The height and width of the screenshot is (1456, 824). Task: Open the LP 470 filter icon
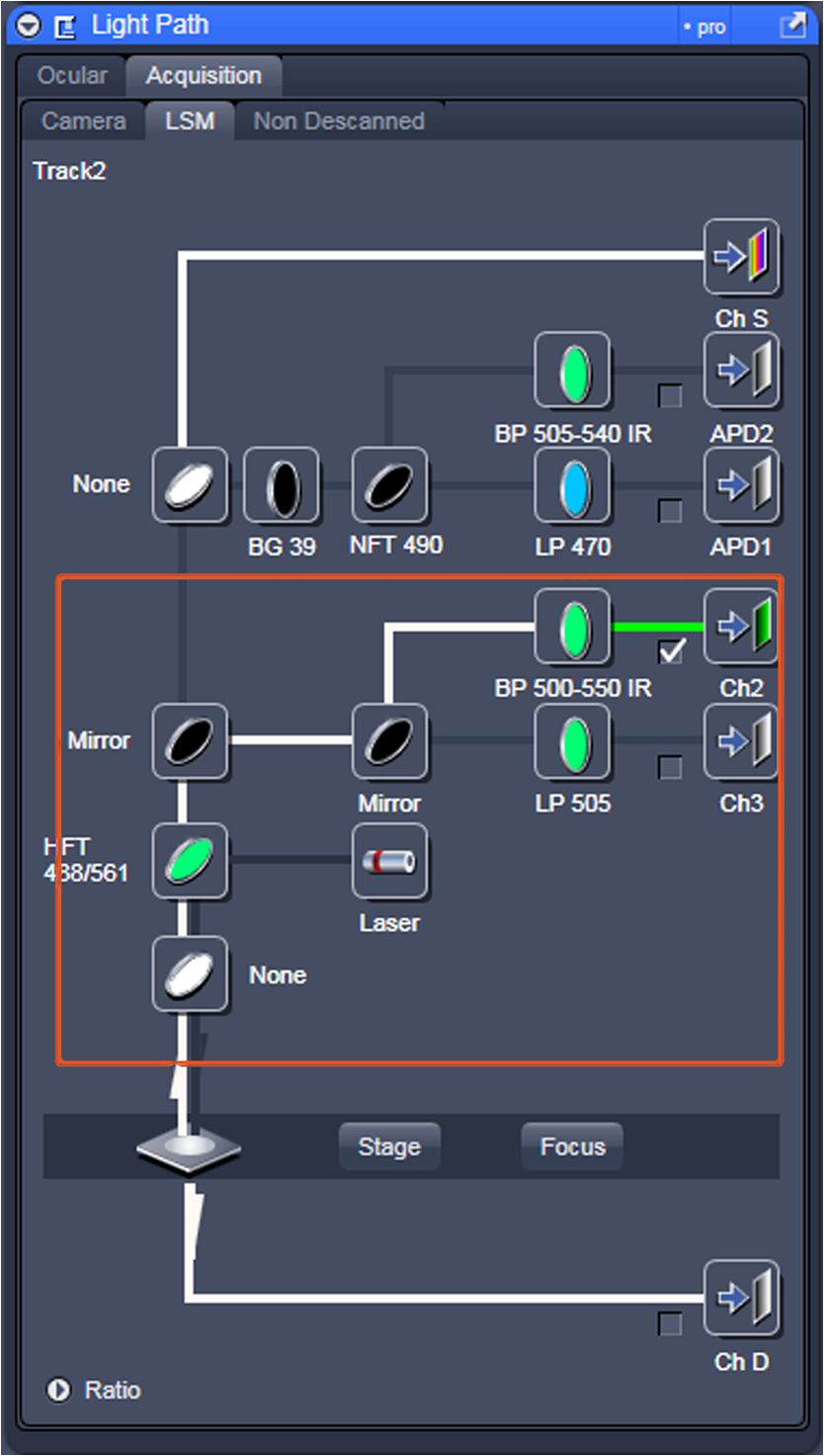[573, 485]
